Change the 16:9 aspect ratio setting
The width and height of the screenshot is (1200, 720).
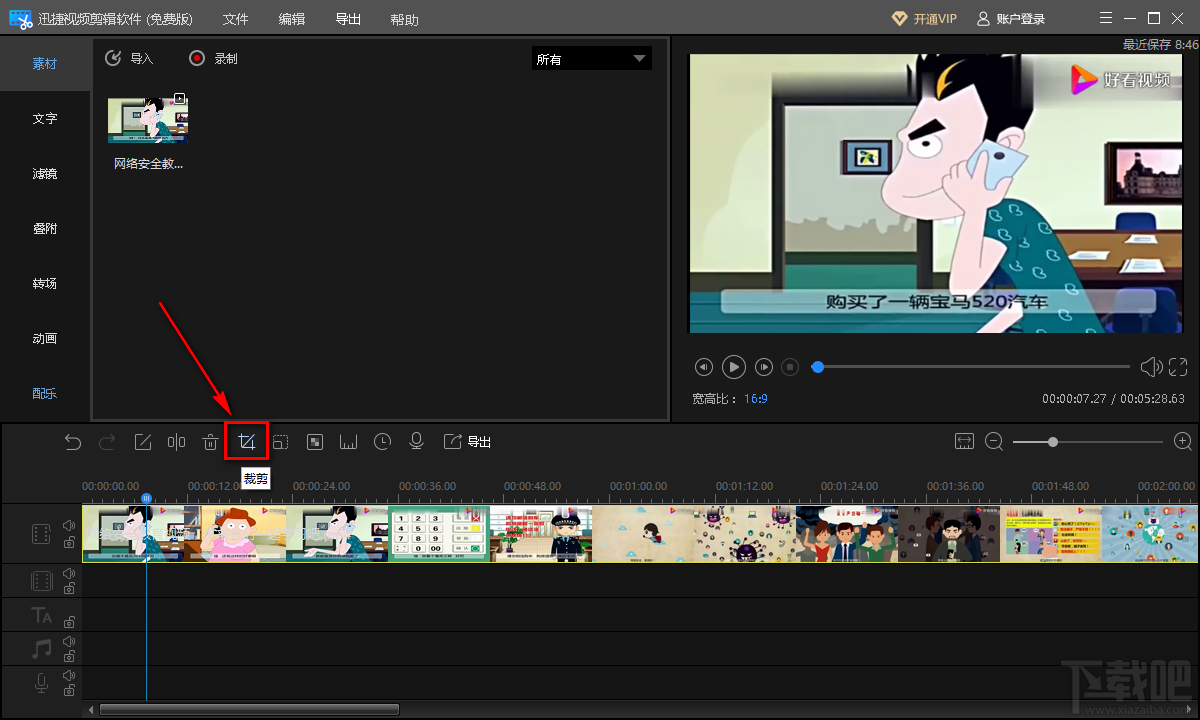[x=755, y=398]
